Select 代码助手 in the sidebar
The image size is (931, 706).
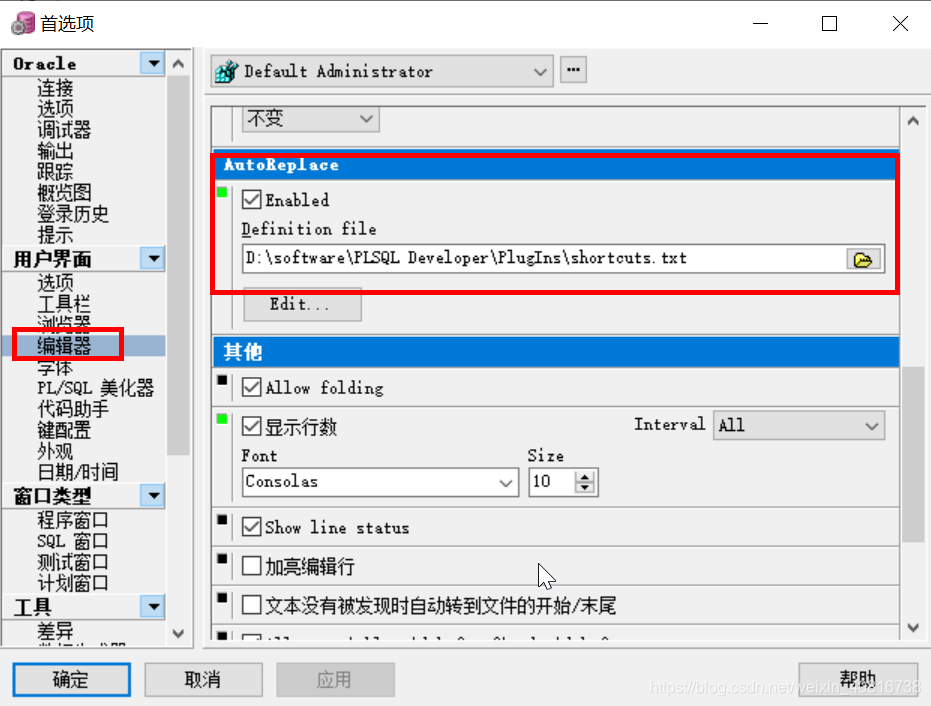coord(73,409)
